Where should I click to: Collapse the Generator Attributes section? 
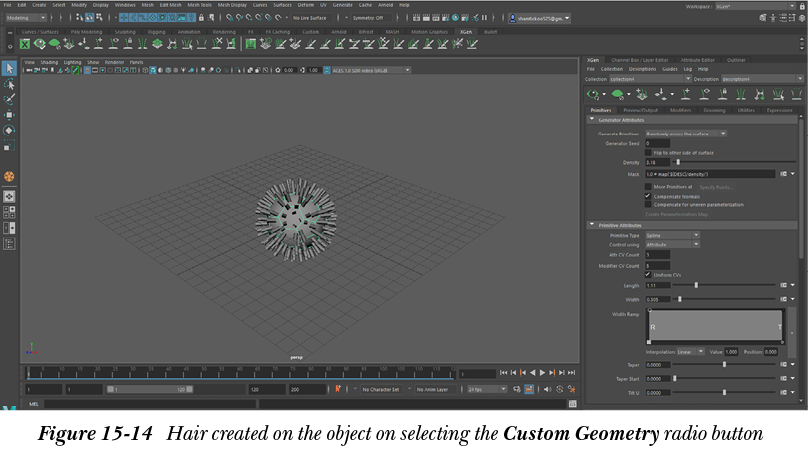(591, 120)
